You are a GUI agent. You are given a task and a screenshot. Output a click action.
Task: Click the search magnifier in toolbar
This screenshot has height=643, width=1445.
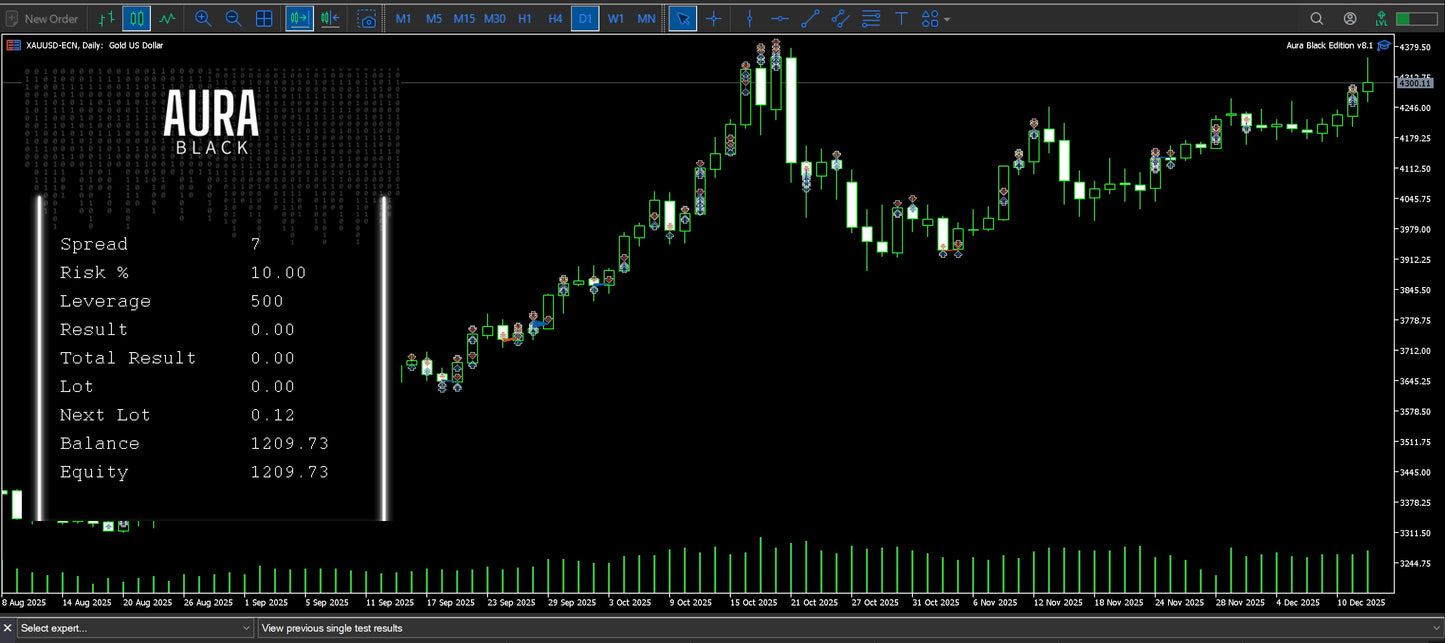(x=1317, y=18)
